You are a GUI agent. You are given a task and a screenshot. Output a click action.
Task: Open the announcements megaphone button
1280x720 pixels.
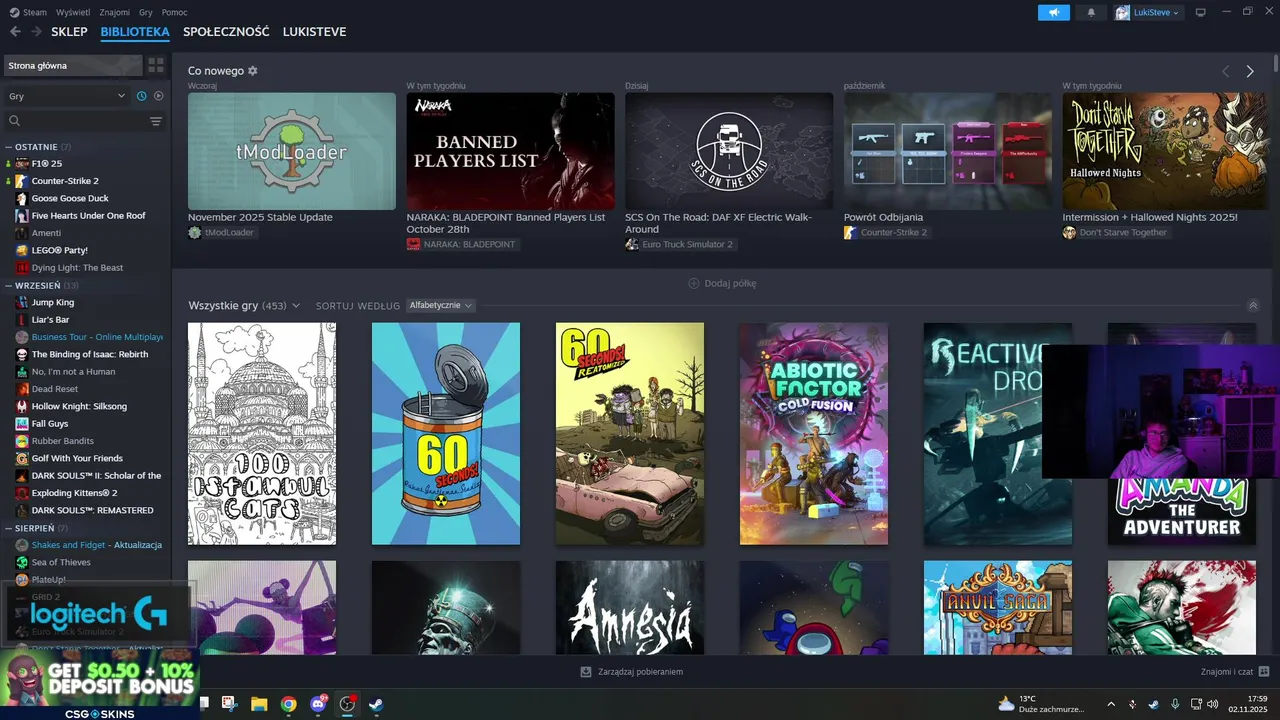[1054, 12]
